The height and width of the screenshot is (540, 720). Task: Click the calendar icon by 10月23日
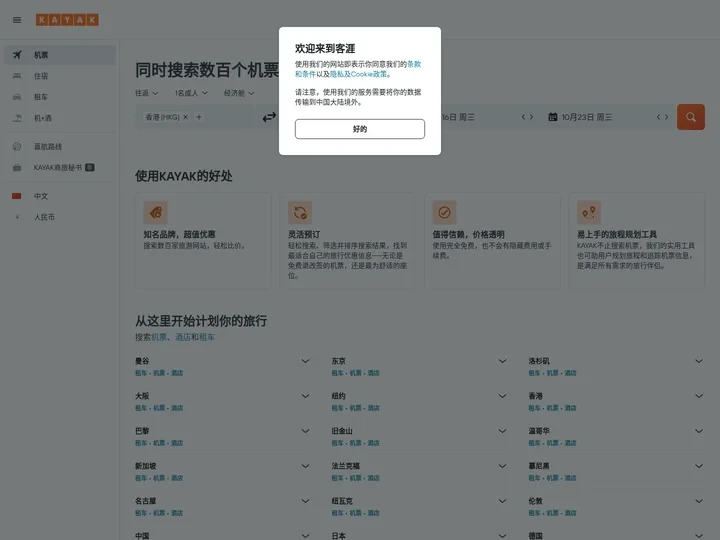[x=553, y=118]
